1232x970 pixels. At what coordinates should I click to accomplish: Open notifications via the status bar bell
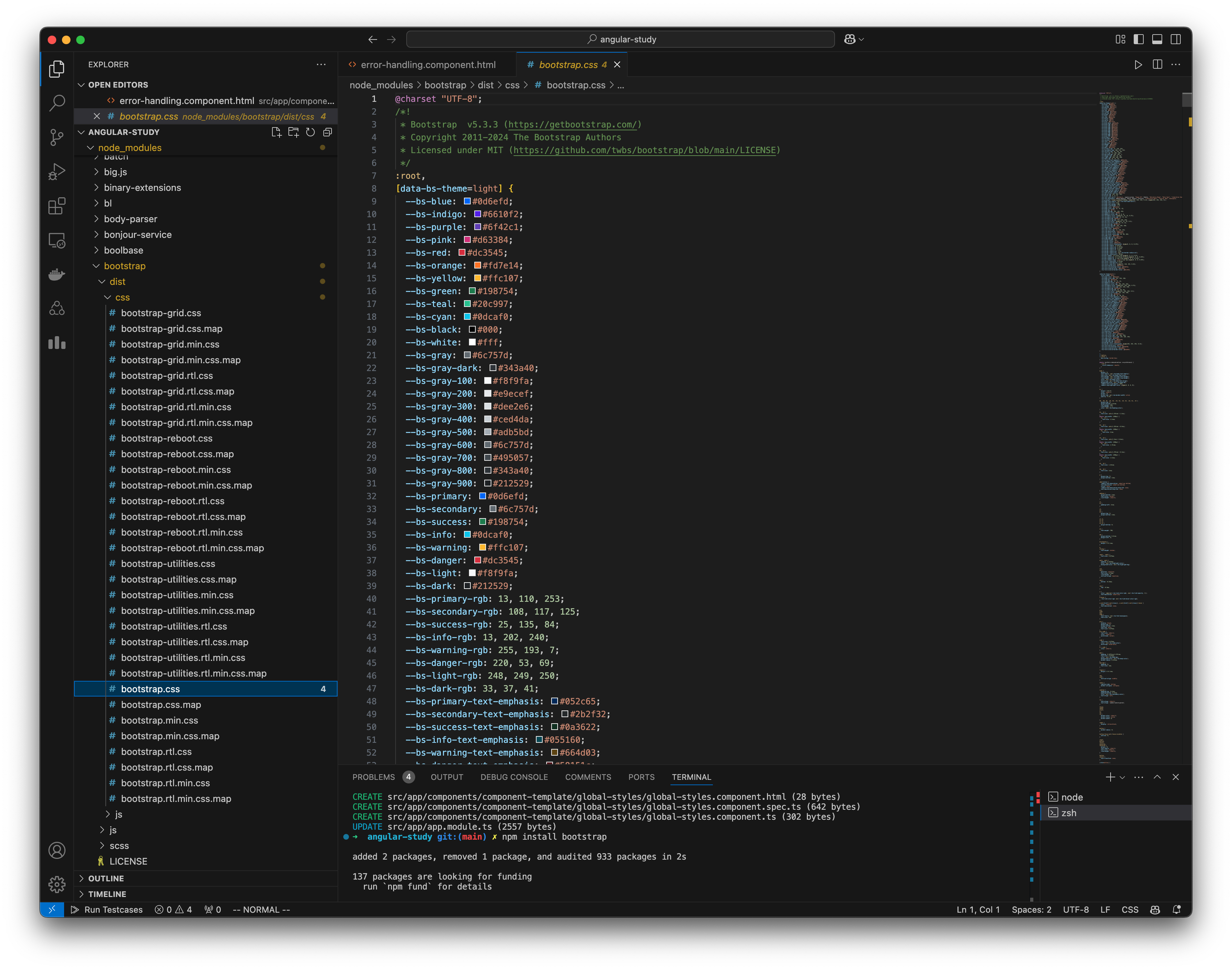click(1176, 909)
